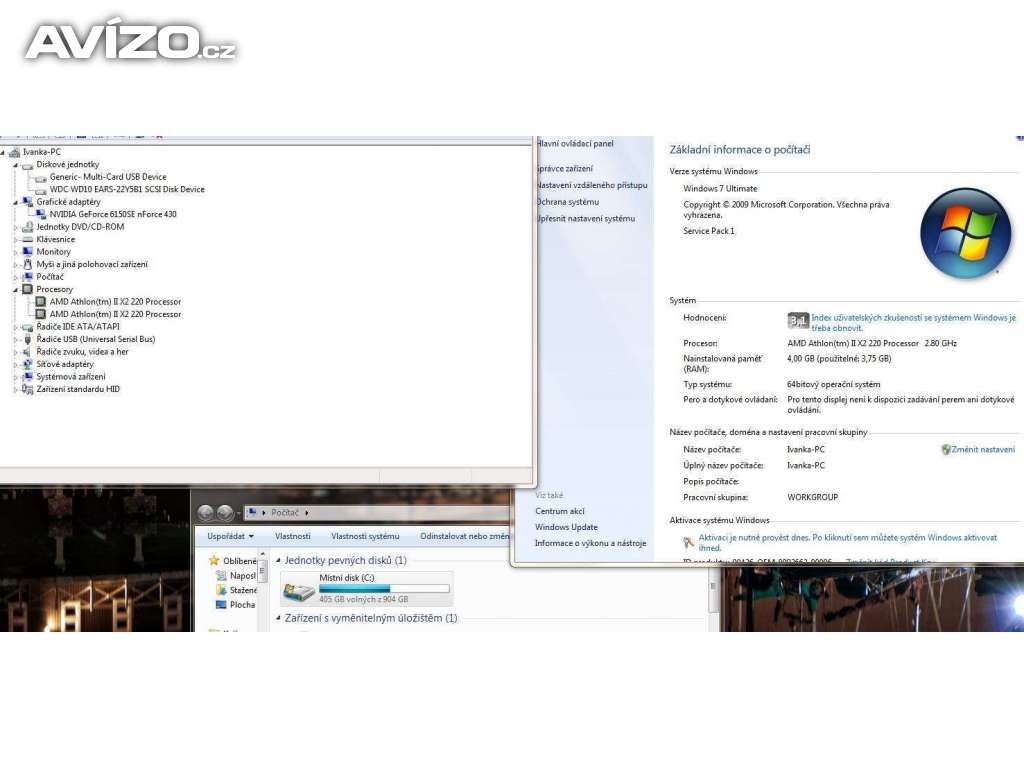Click the explorer Back arrow button

pyautogui.click(x=206, y=513)
